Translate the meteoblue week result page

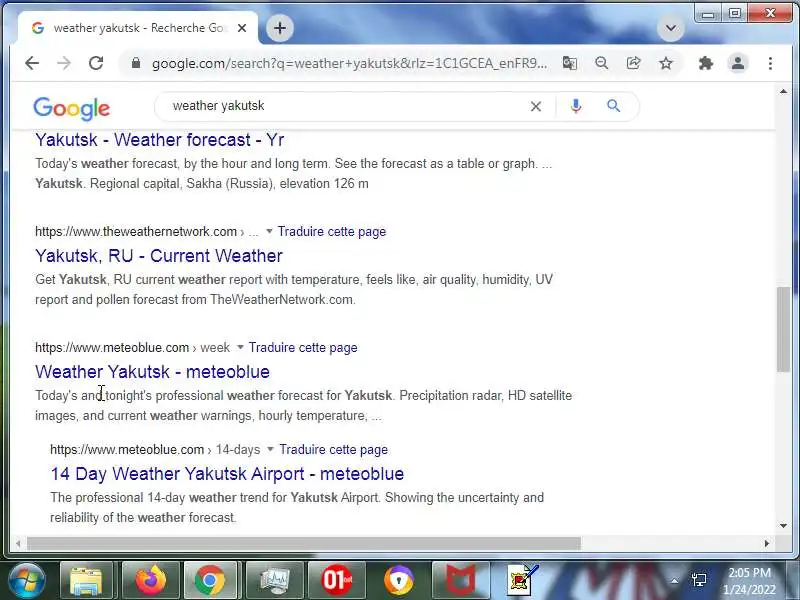click(303, 347)
